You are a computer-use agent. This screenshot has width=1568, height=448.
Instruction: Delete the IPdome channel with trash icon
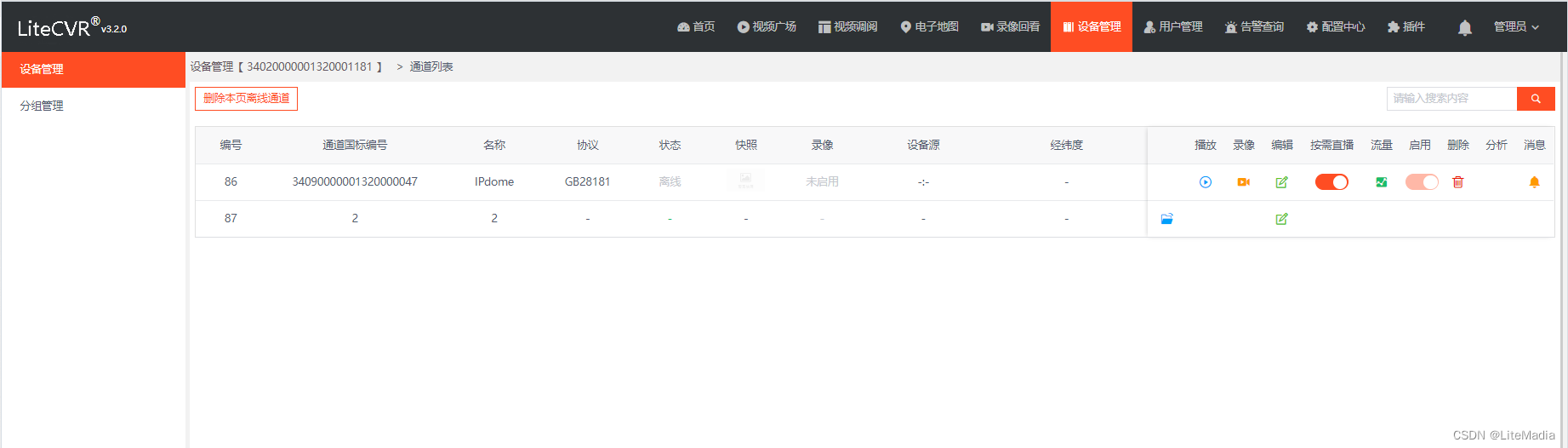tap(1457, 182)
